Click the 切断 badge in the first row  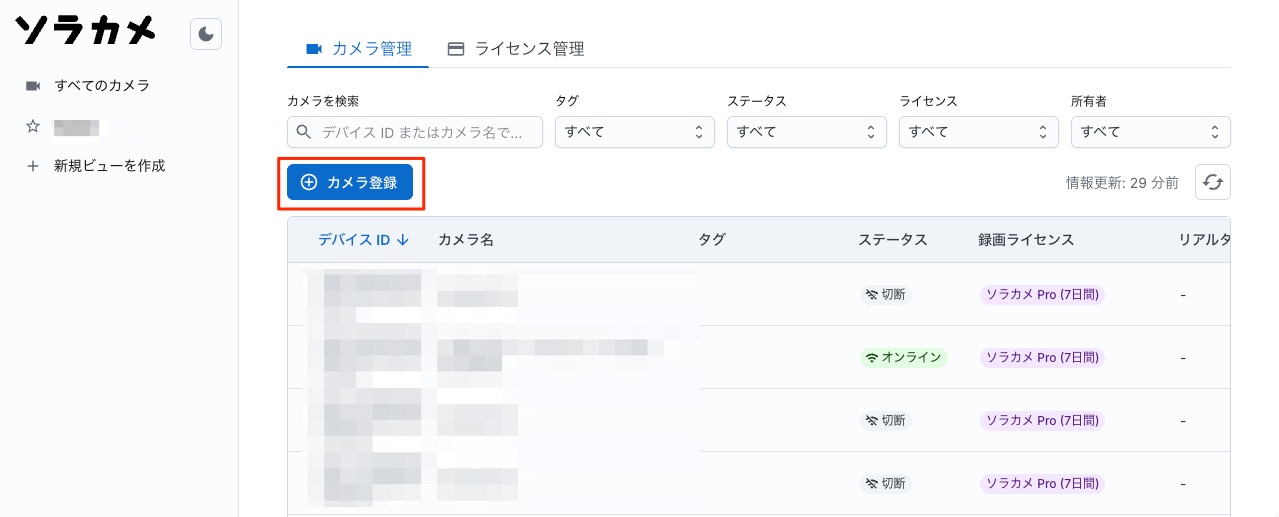(886, 294)
